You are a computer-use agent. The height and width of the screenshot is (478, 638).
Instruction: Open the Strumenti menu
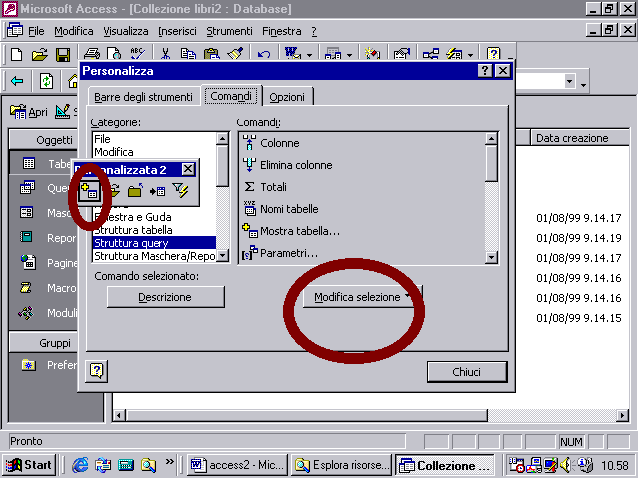(x=229, y=31)
